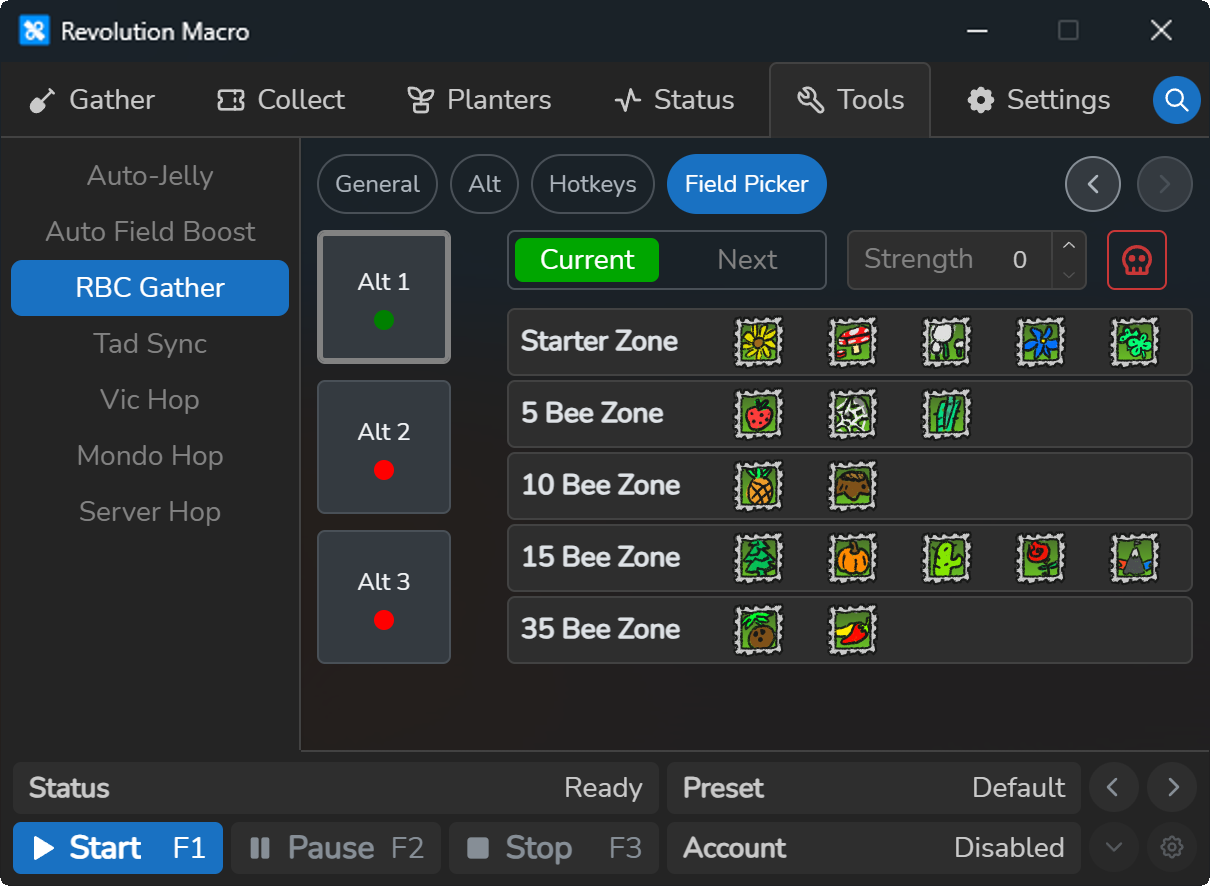Screen dimensions: 1210x886
Task: Open Auto Field Boost in the sidebar
Action: click(x=150, y=232)
